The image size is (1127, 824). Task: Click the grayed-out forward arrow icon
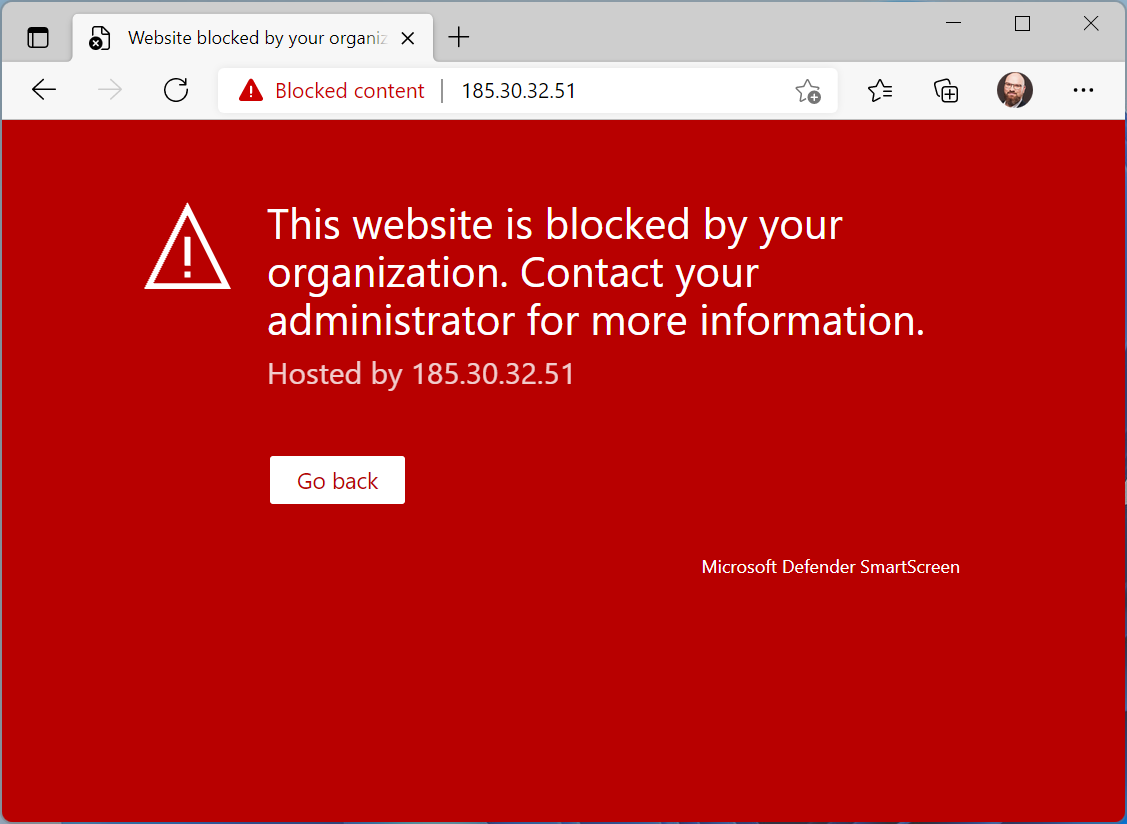coord(110,90)
